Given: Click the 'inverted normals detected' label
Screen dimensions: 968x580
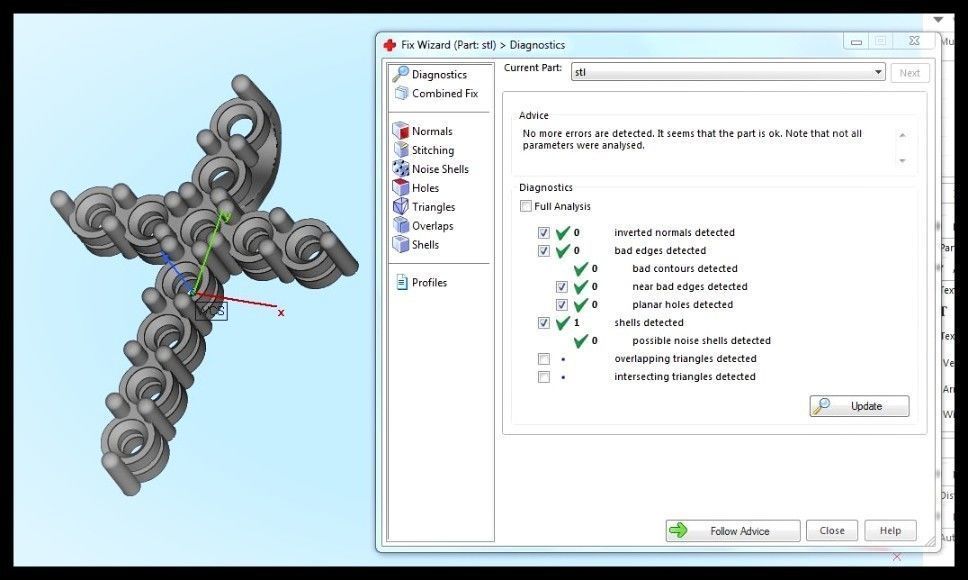Looking at the screenshot, I should click(x=674, y=233).
